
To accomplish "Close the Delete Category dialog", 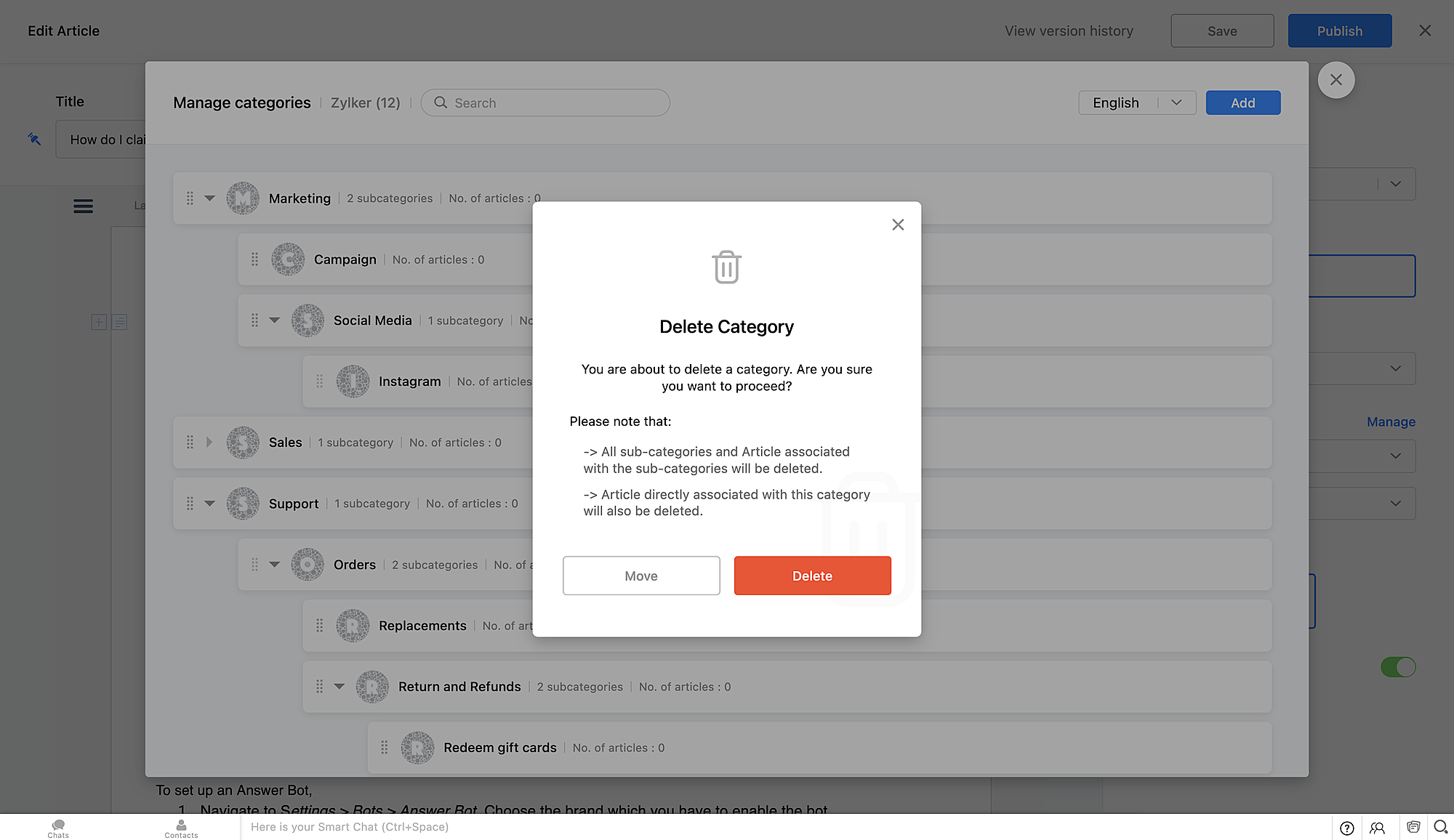I will coord(898,225).
